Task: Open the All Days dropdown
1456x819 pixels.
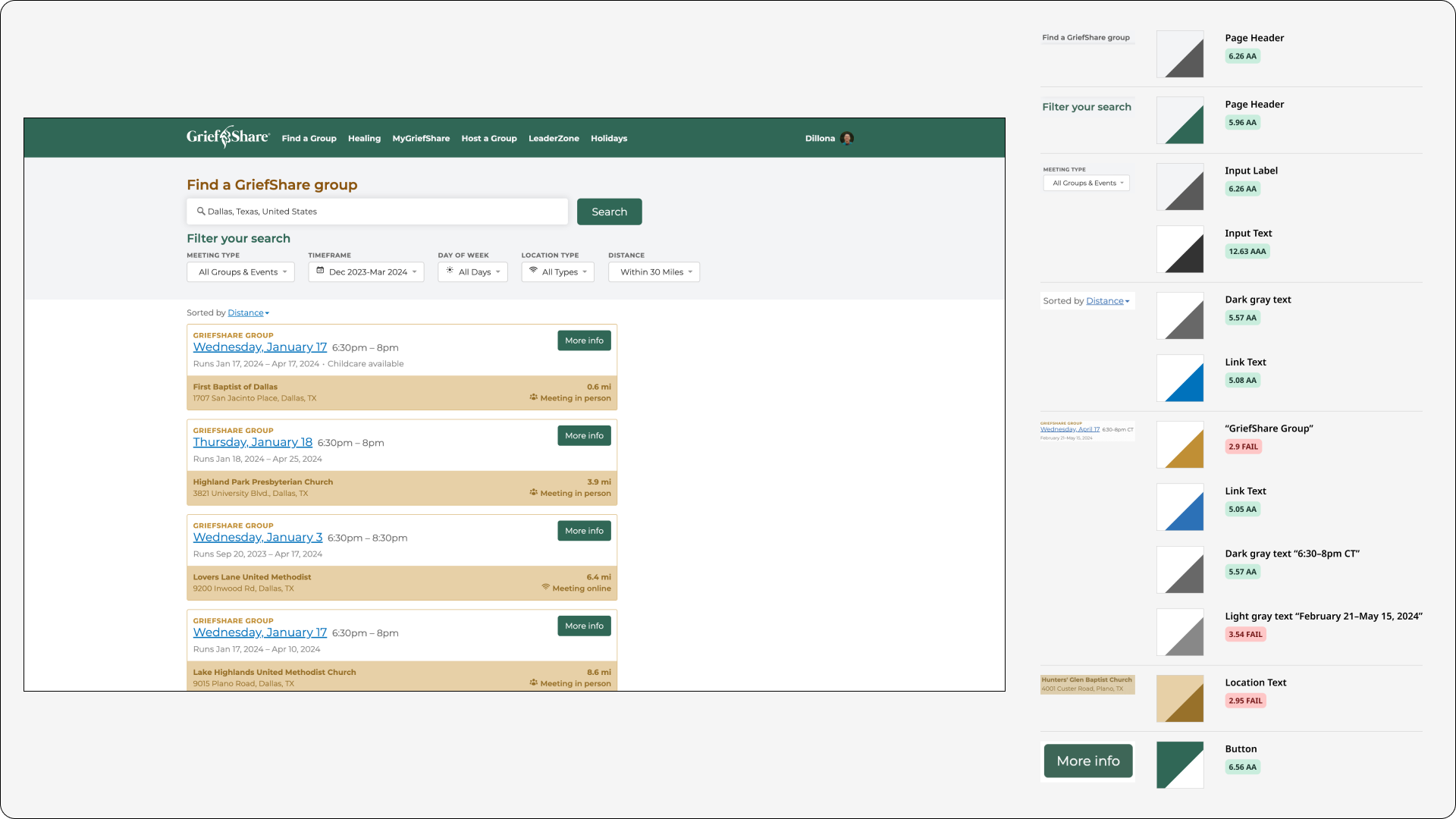Action: (x=472, y=271)
